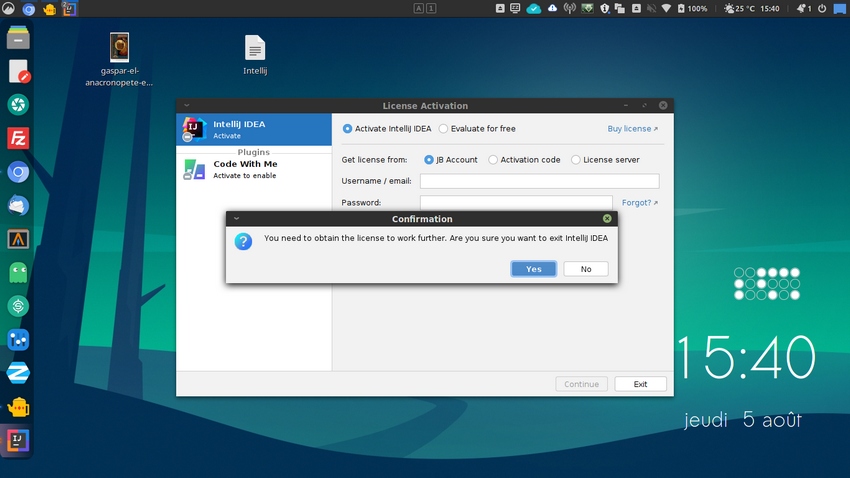
Task: Click No to cancel exiting IntelliJ IDEA
Action: click(x=585, y=269)
